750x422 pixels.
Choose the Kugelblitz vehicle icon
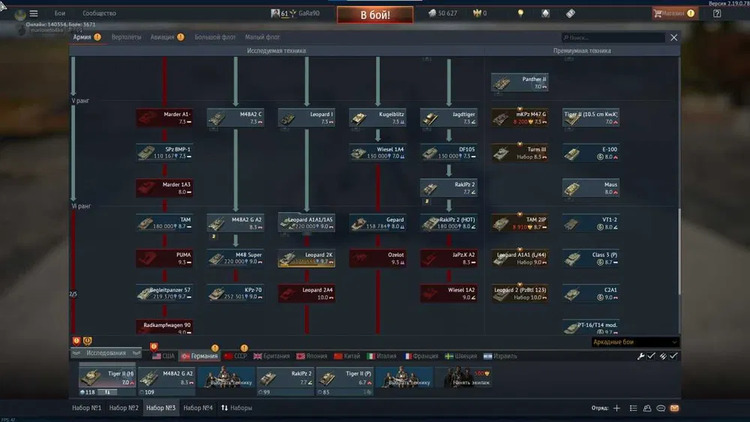coord(377,117)
